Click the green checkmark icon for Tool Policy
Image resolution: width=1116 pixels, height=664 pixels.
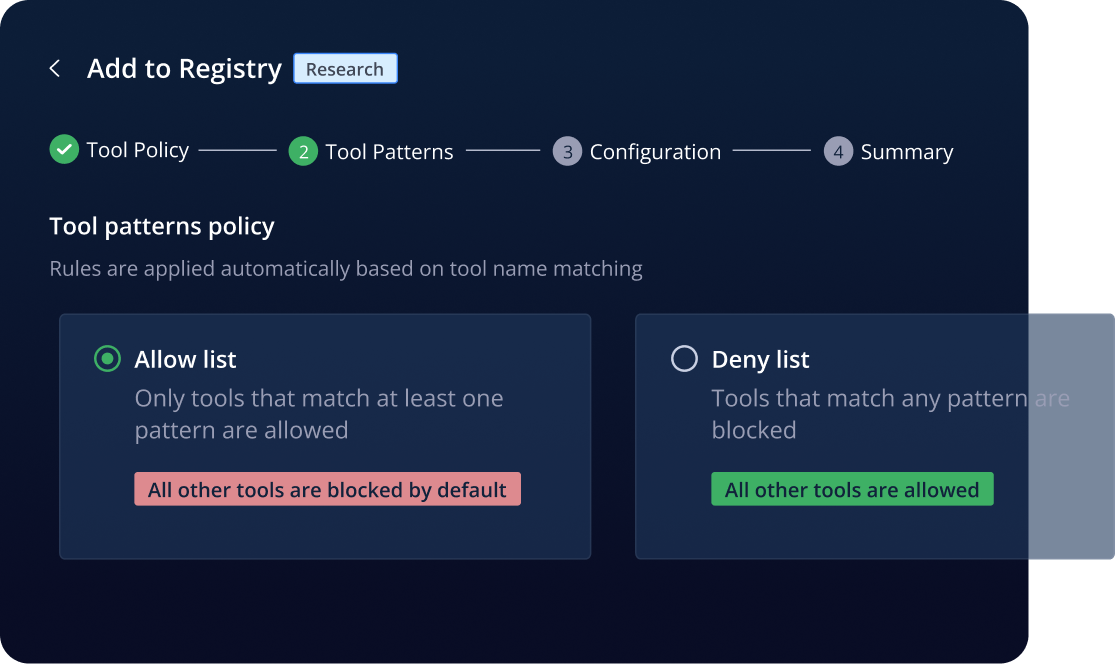64,150
